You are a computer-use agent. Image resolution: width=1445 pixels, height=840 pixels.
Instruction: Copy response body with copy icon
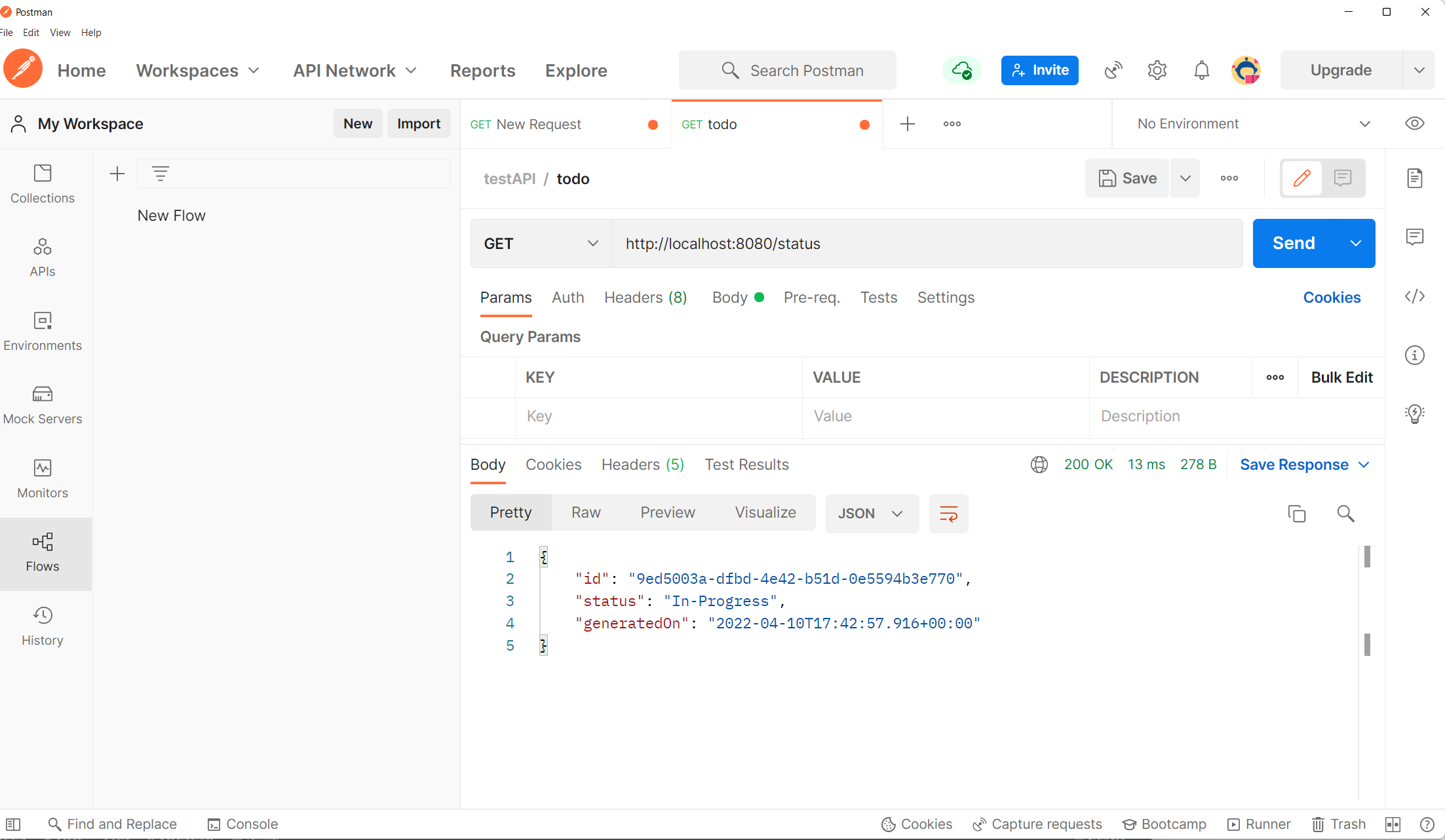tap(1296, 514)
